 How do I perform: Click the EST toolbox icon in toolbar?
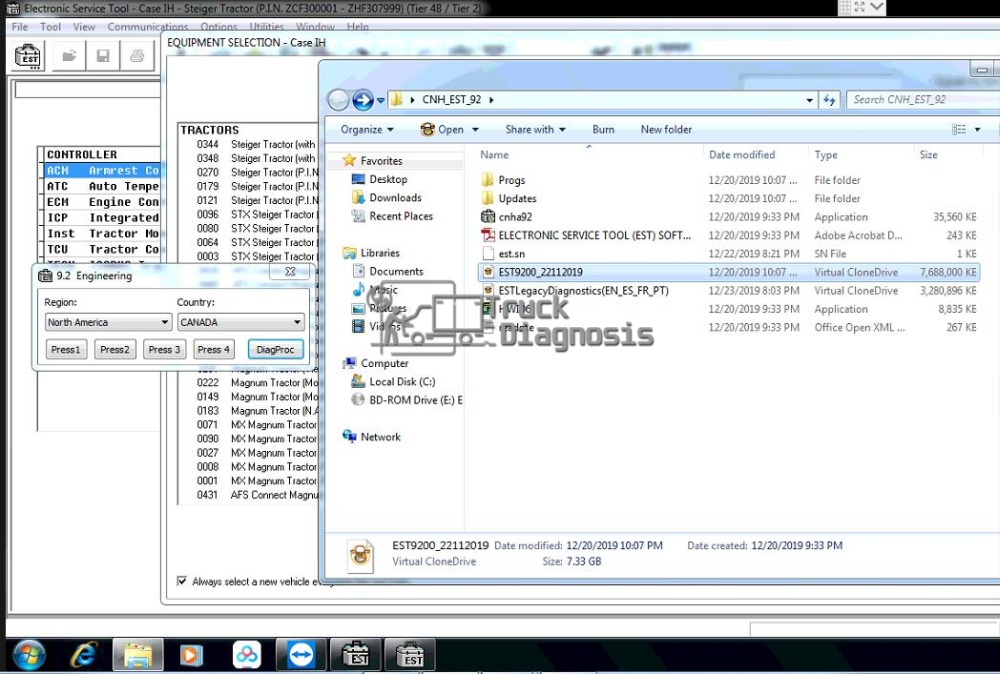(27, 56)
